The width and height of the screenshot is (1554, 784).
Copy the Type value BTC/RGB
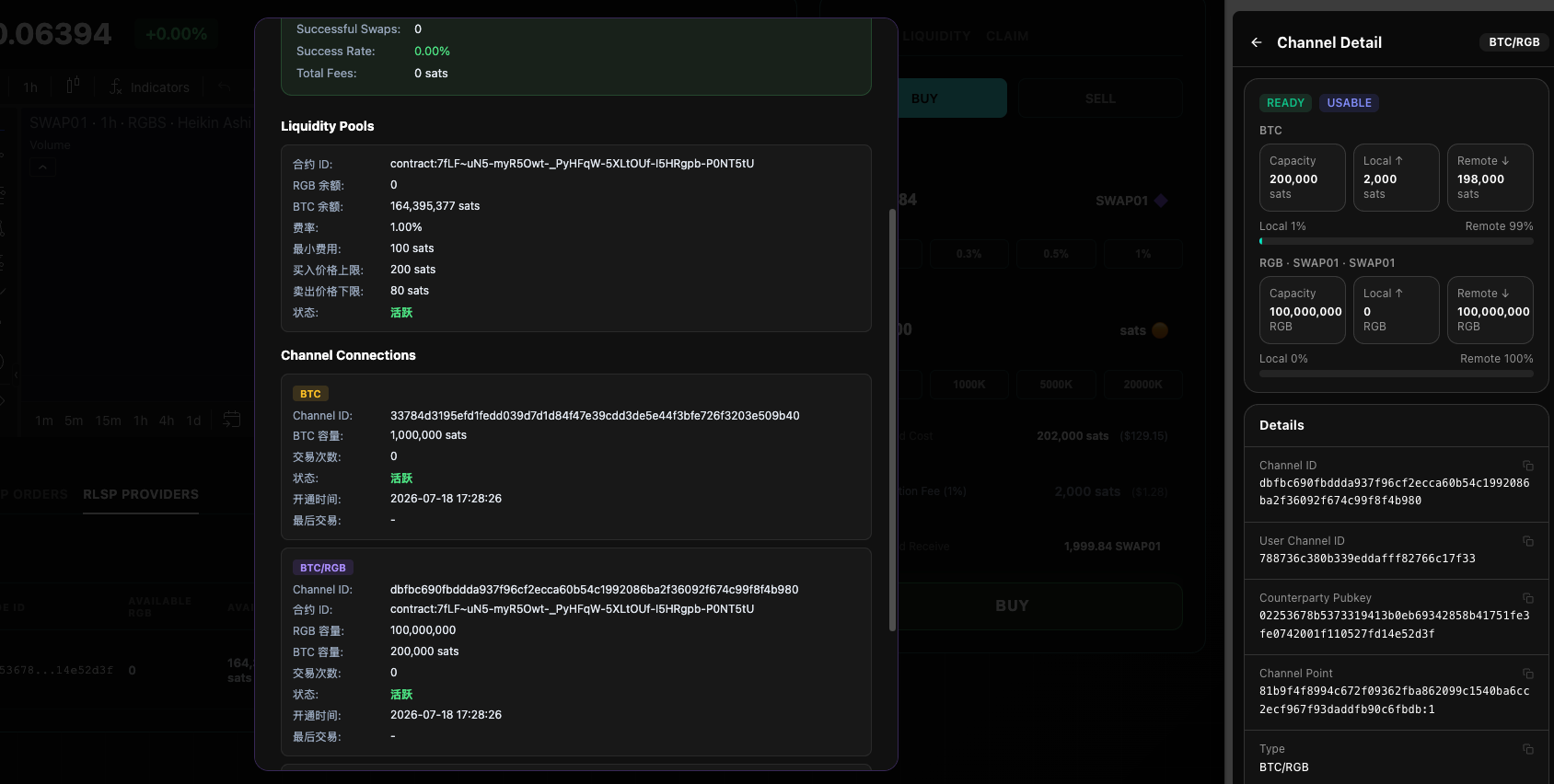click(x=1528, y=749)
